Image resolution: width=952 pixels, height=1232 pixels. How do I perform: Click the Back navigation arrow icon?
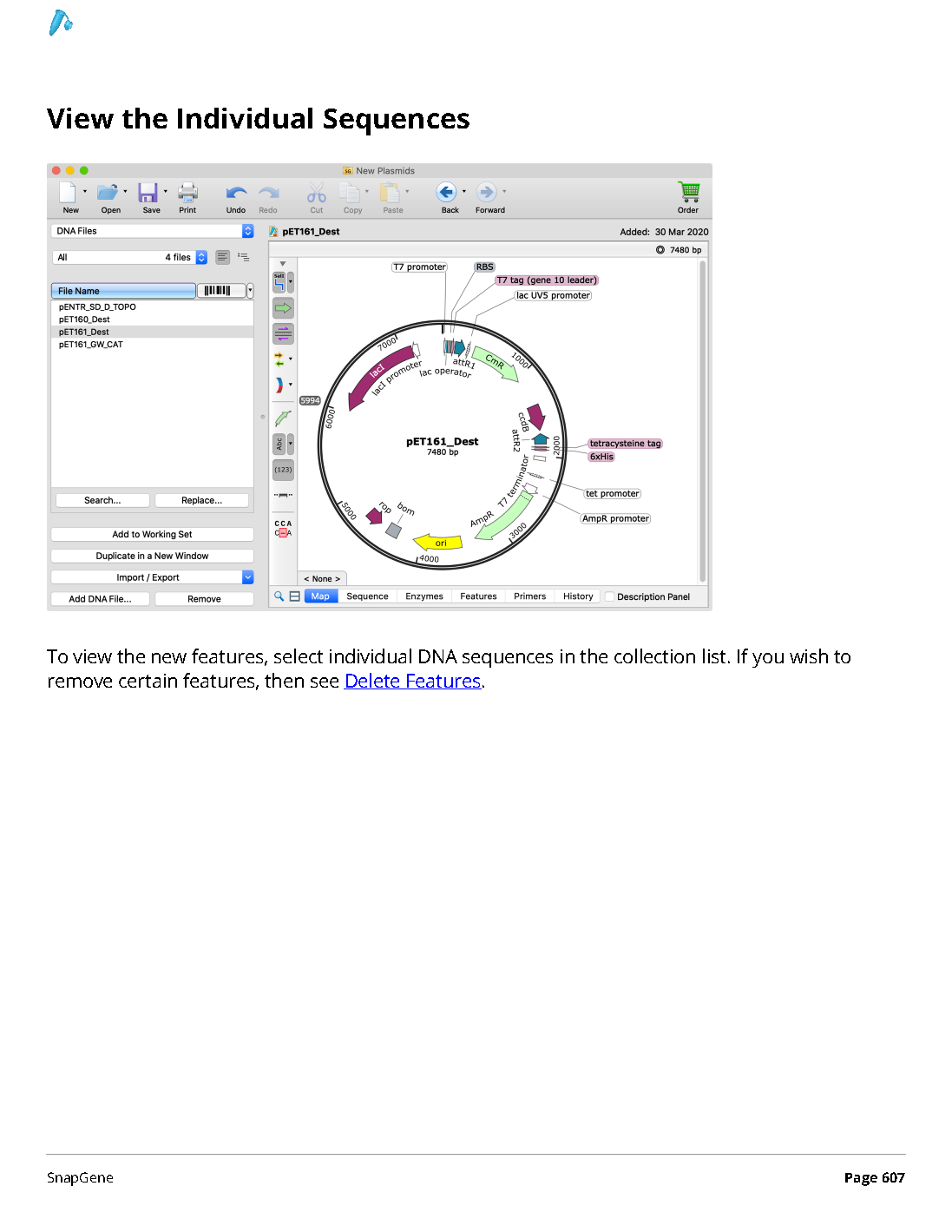coord(446,192)
